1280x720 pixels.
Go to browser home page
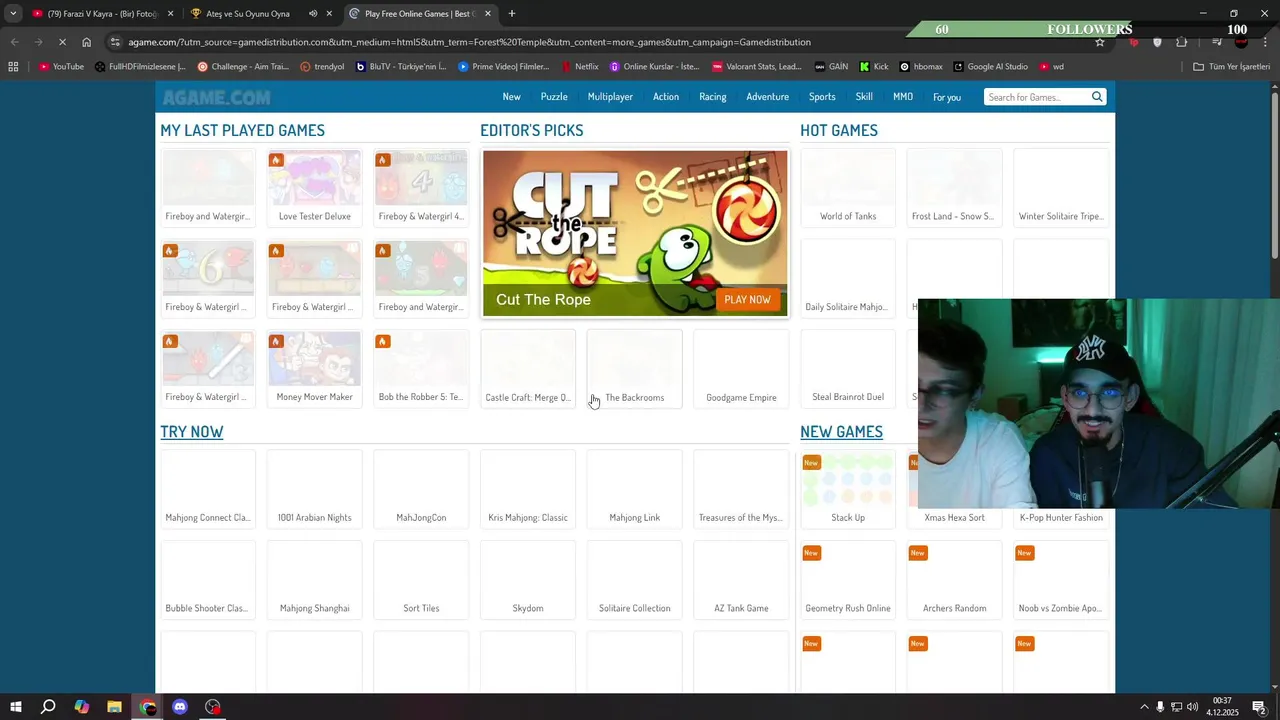click(x=87, y=42)
